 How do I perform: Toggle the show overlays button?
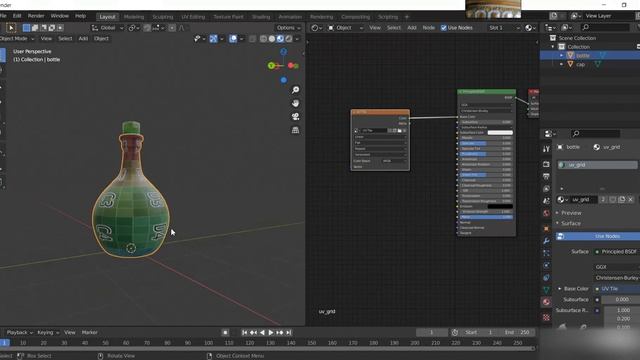point(233,39)
